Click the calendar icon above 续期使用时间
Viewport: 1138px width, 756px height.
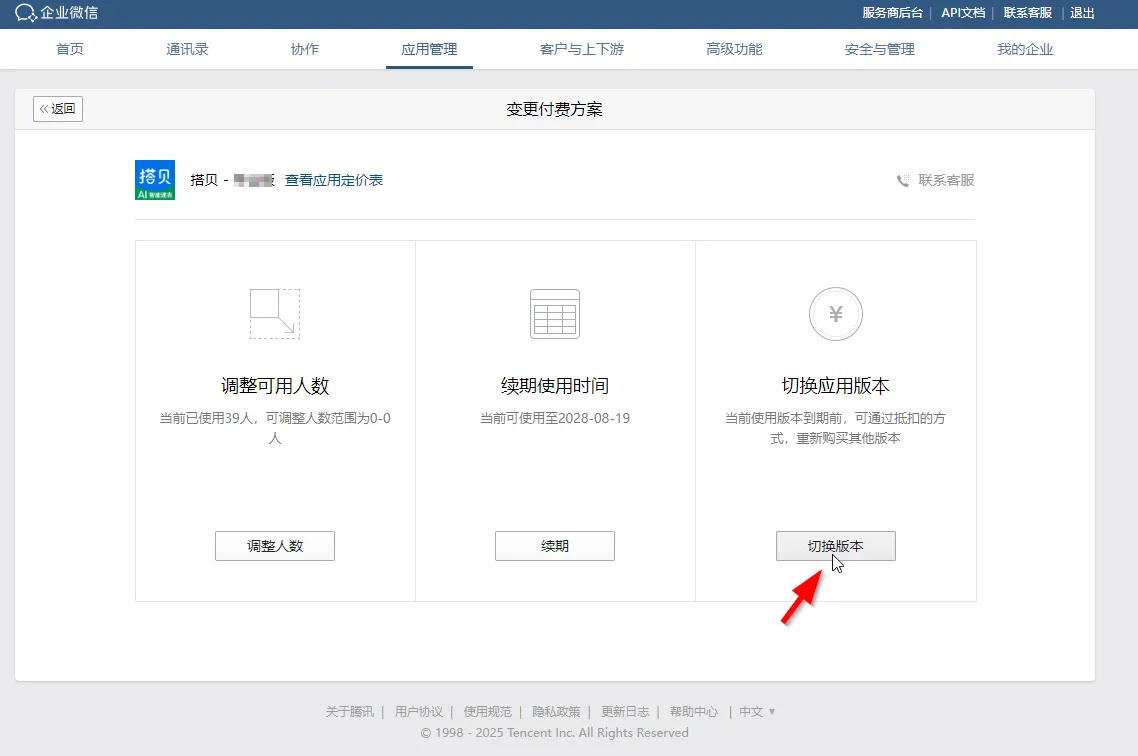[x=555, y=314]
